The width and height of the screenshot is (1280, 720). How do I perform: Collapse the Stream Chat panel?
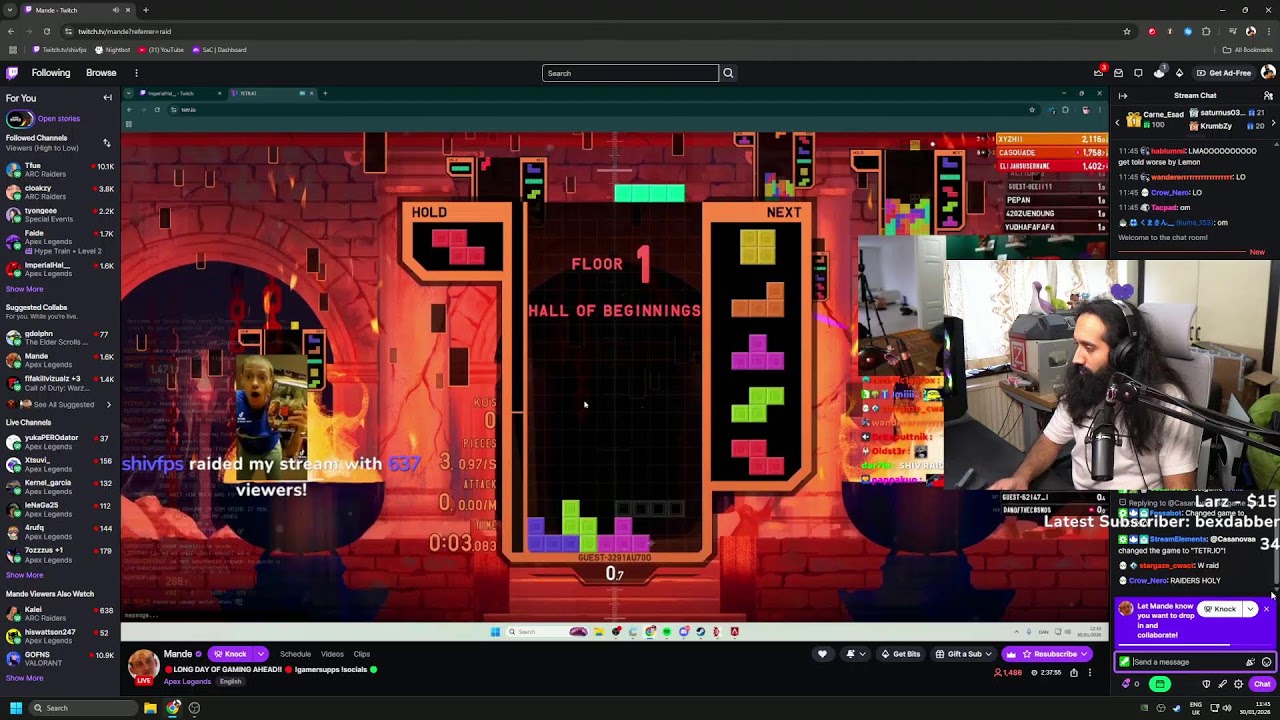click(1123, 96)
